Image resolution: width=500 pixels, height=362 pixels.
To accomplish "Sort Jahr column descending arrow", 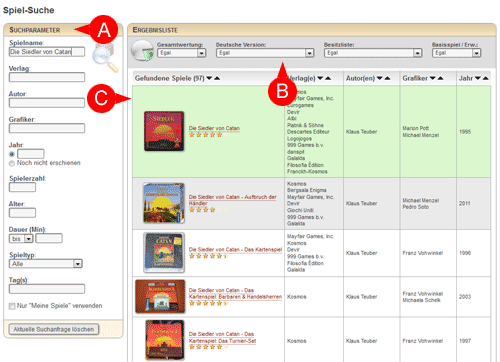I will 478,78.
